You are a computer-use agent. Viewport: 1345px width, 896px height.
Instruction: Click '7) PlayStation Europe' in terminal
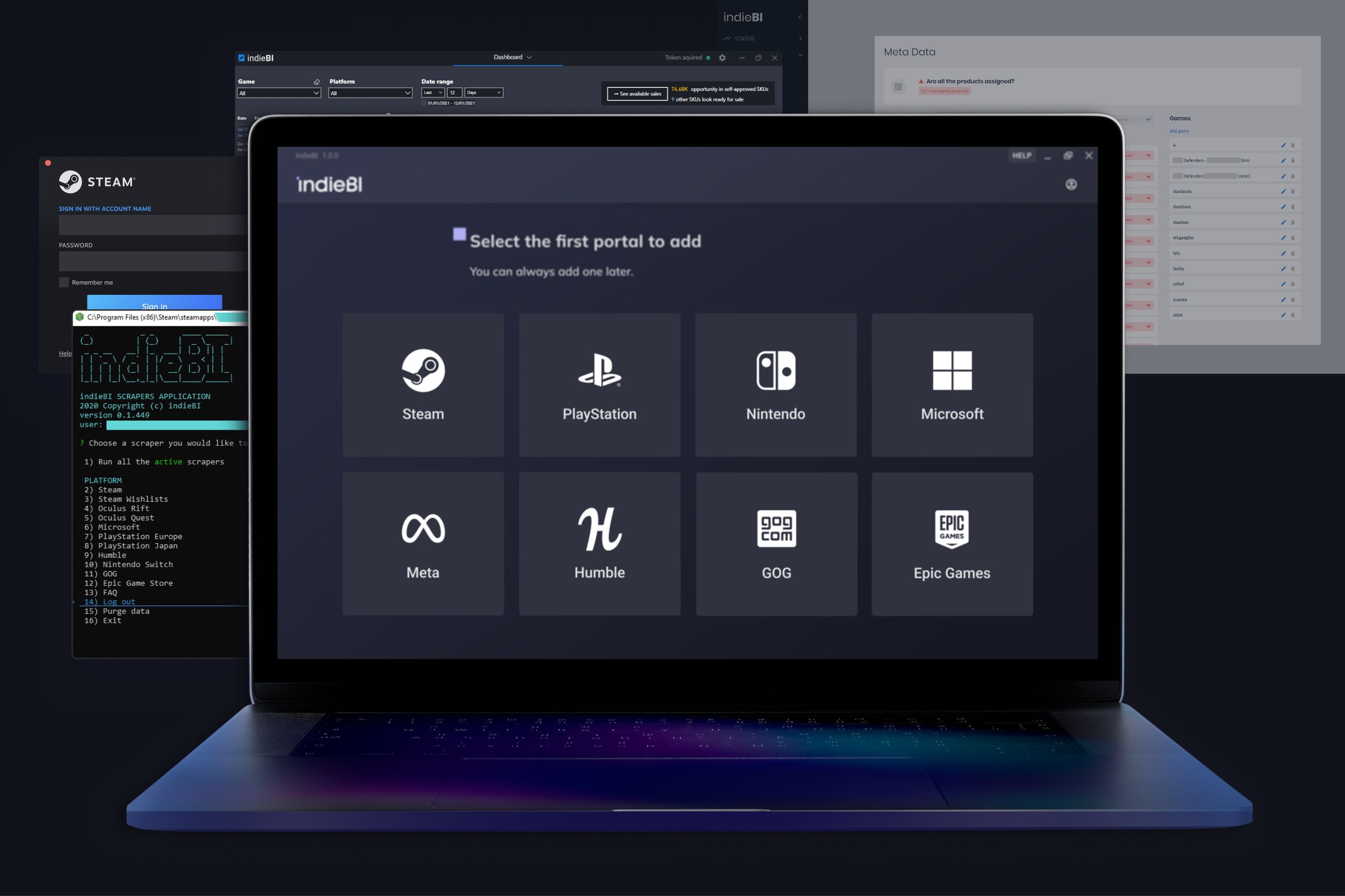pyautogui.click(x=133, y=537)
